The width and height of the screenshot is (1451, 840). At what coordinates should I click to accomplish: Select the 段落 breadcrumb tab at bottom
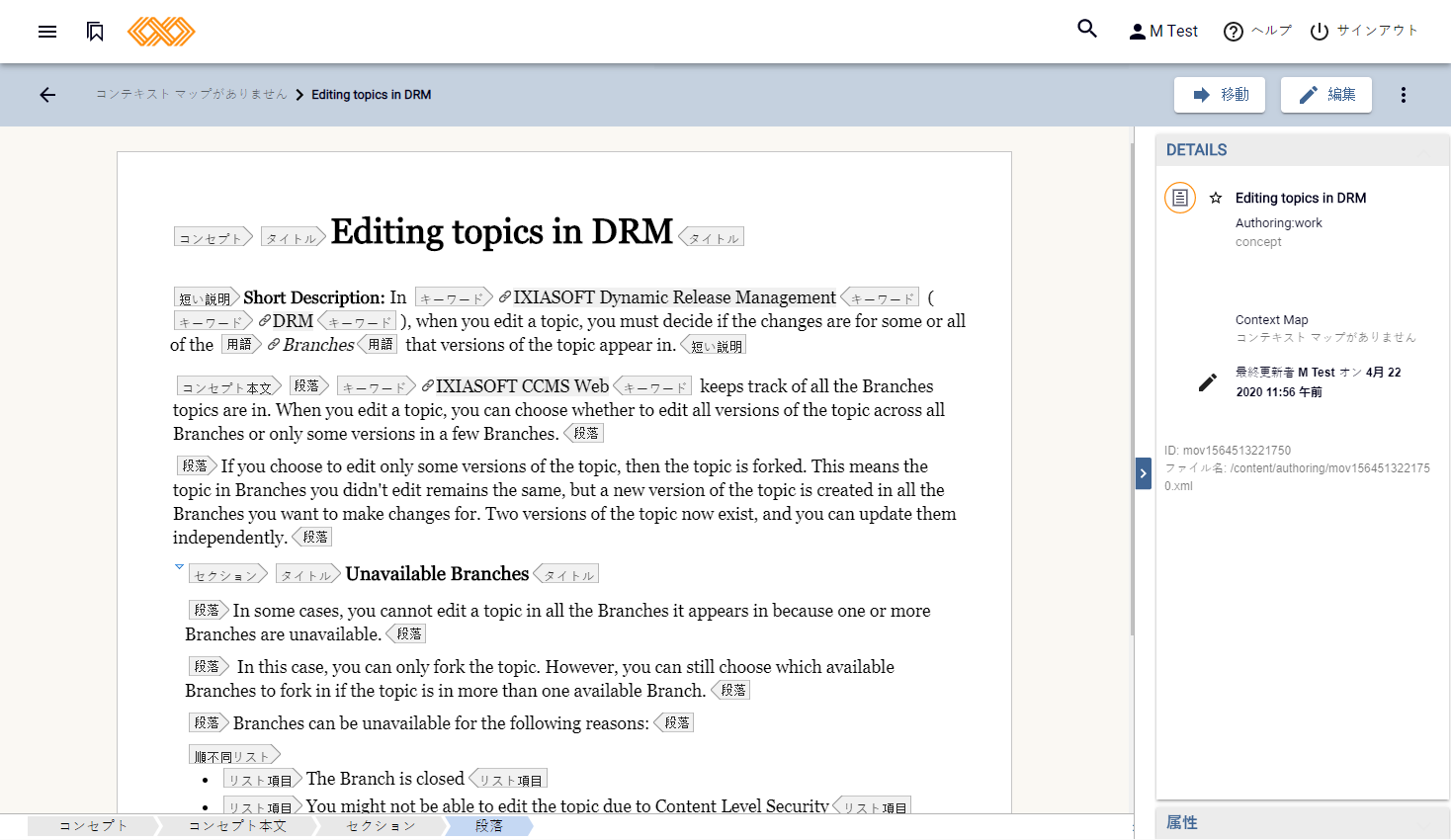(x=489, y=826)
